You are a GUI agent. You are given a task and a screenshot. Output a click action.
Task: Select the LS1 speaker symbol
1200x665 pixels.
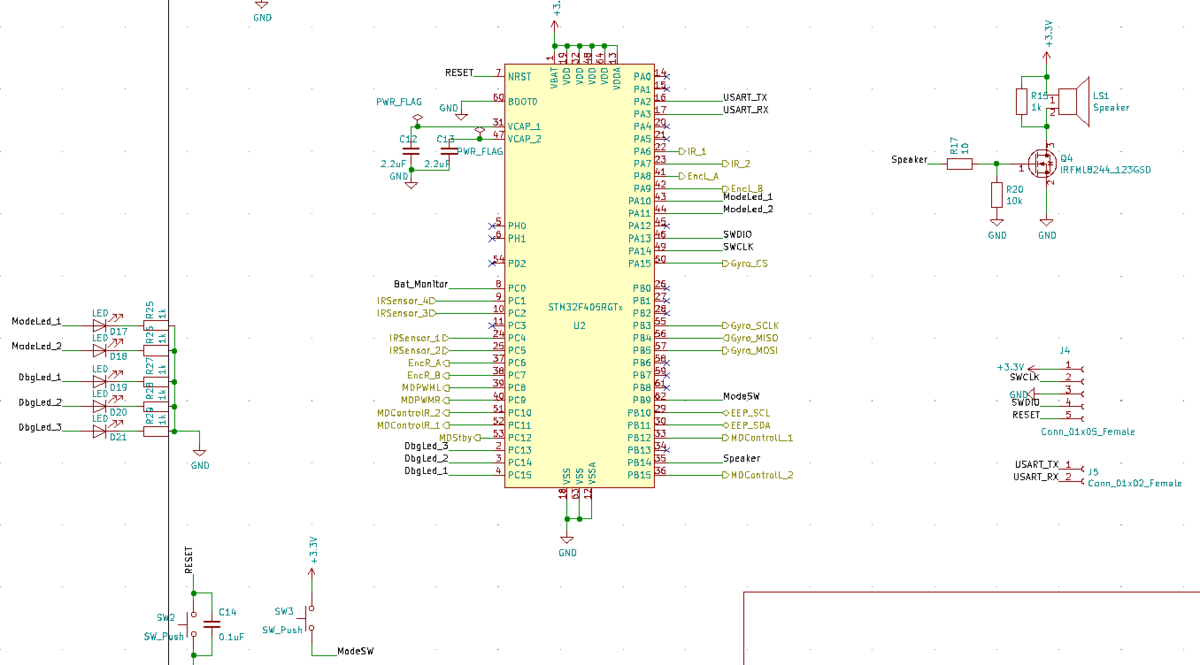tap(1070, 103)
